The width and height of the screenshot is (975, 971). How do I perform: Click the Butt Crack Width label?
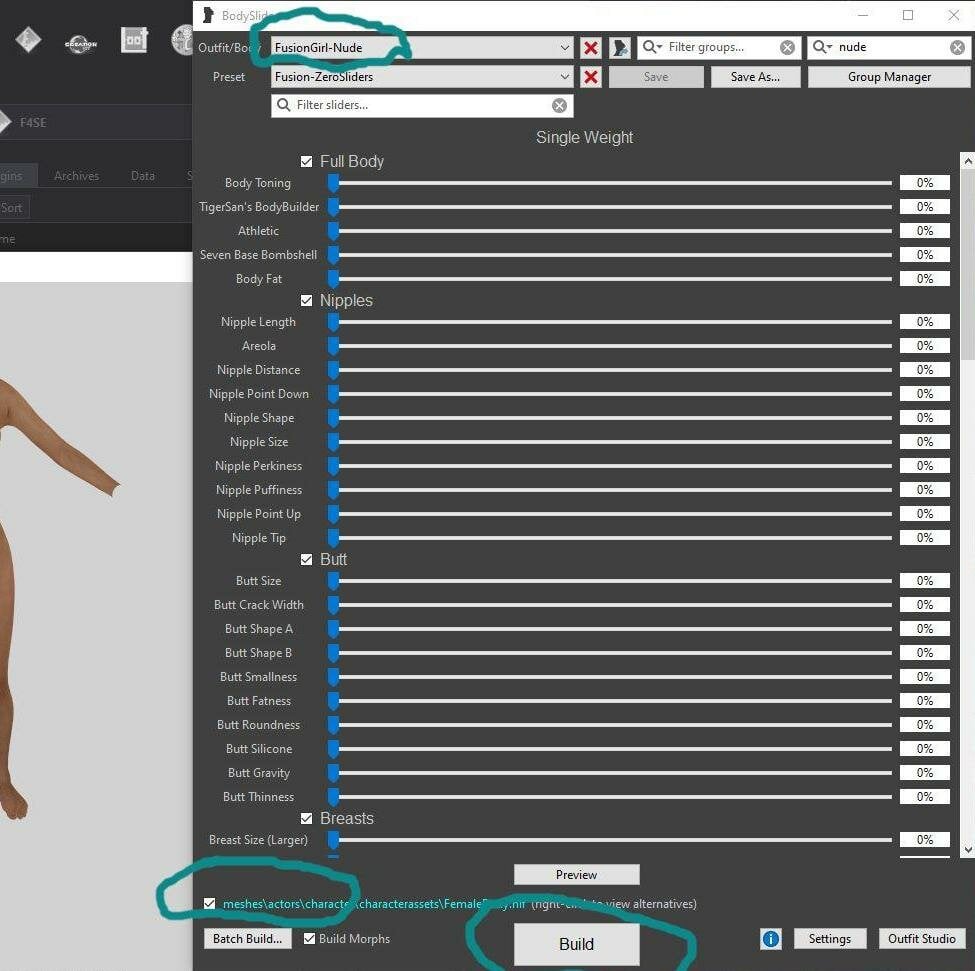click(x=259, y=605)
